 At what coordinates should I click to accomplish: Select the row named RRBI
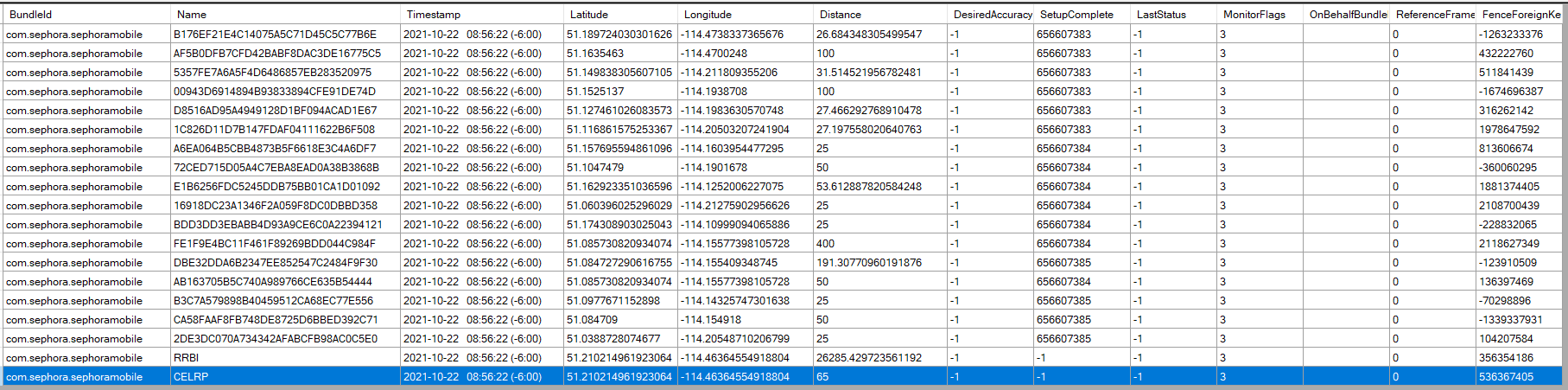186,358
